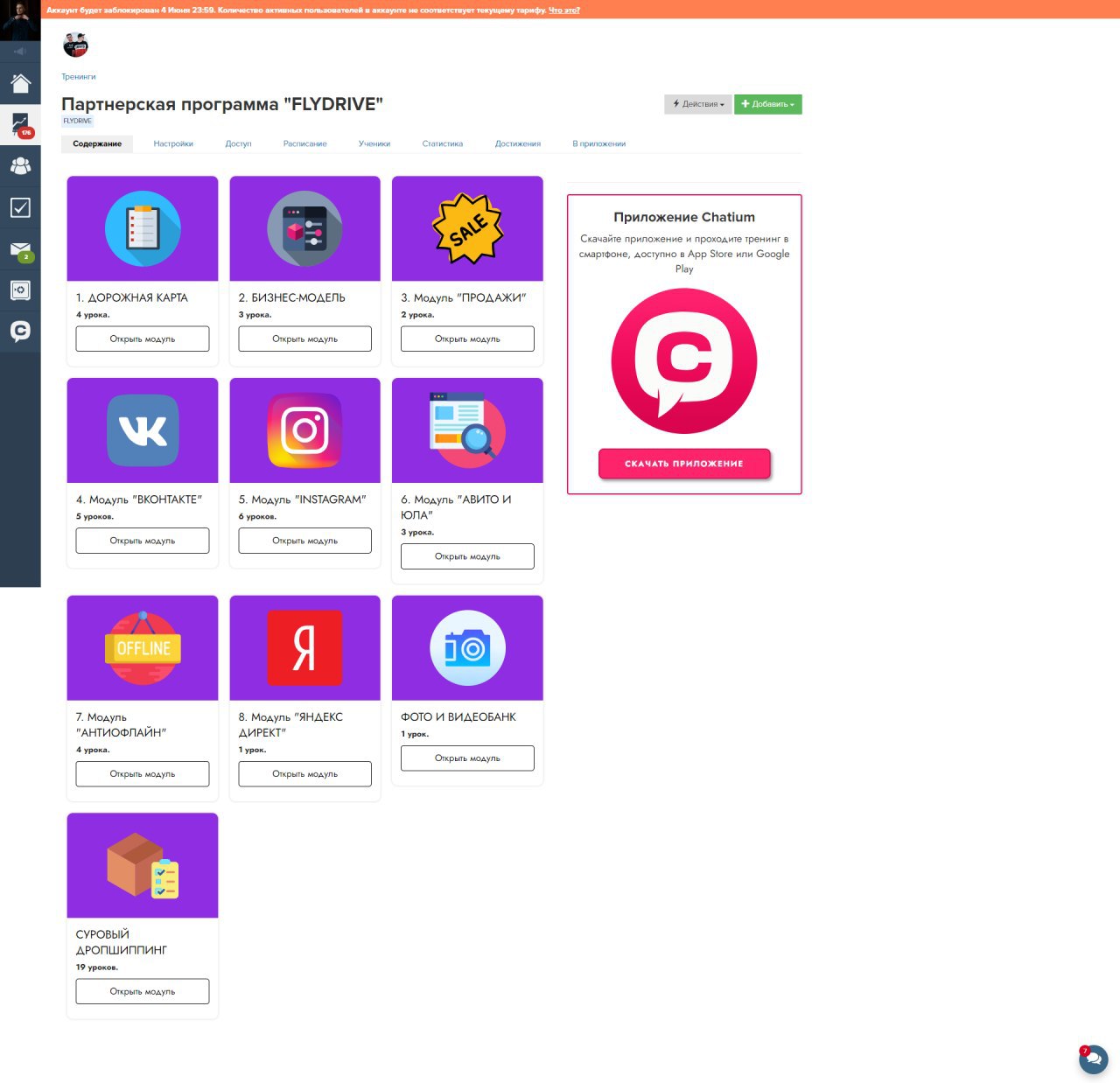This screenshot has height=1083, width=1120.
Task: Open module 6. АВИТО И ЮЛА button
Action: [467, 556]
